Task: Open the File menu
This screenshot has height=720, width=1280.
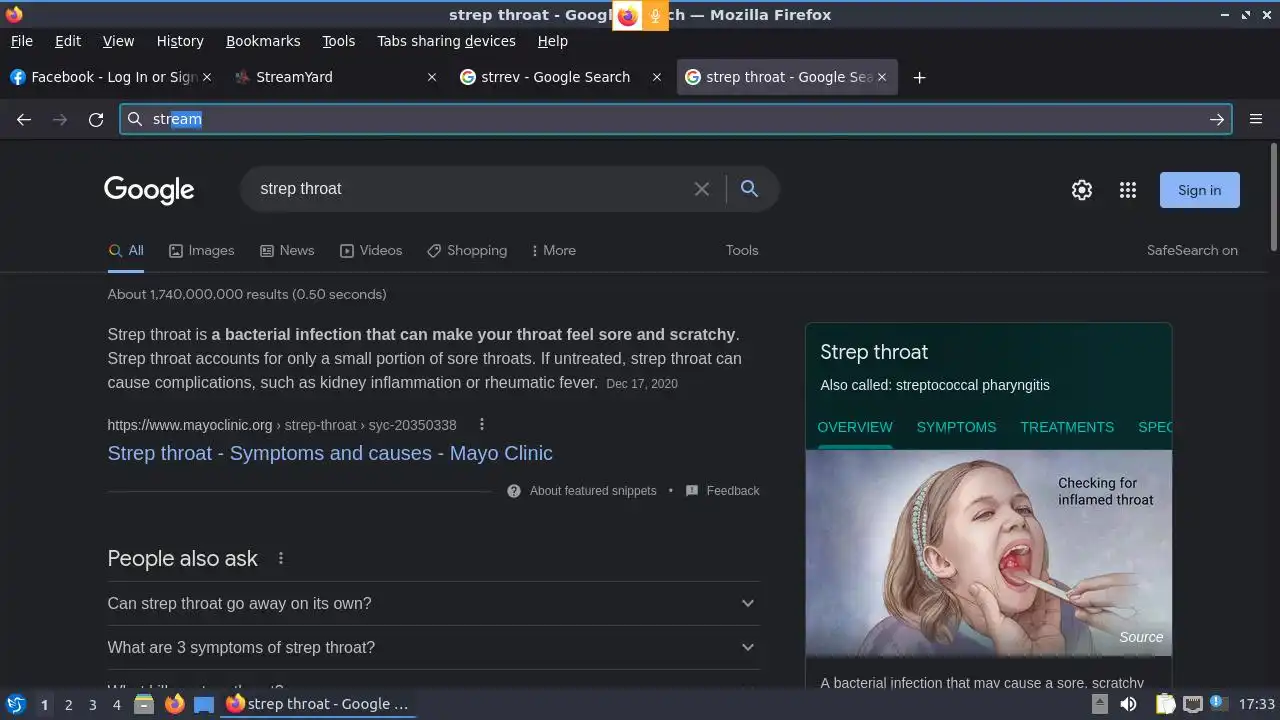Action: click(21, 41)
